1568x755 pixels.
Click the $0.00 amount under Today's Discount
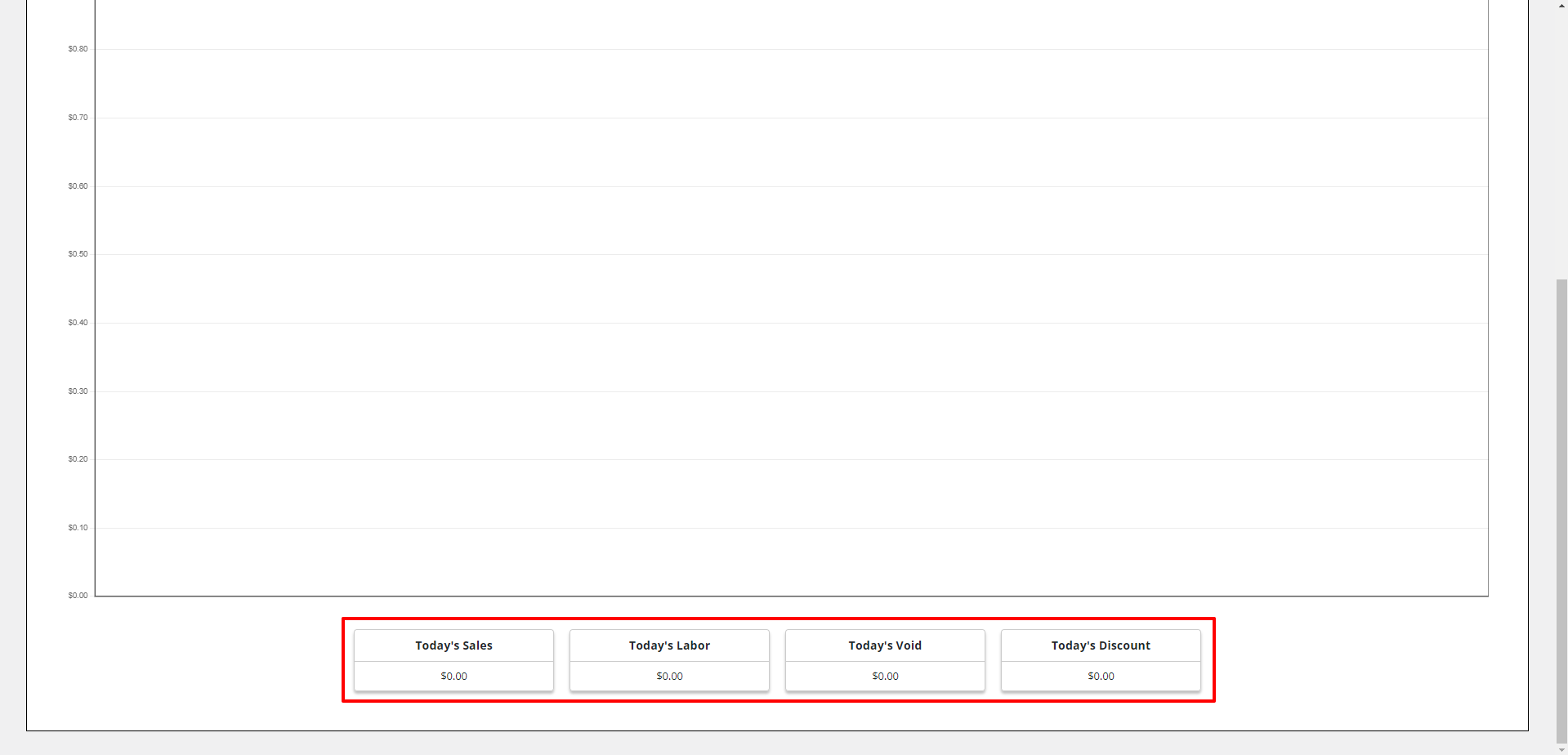point(1101,676)
